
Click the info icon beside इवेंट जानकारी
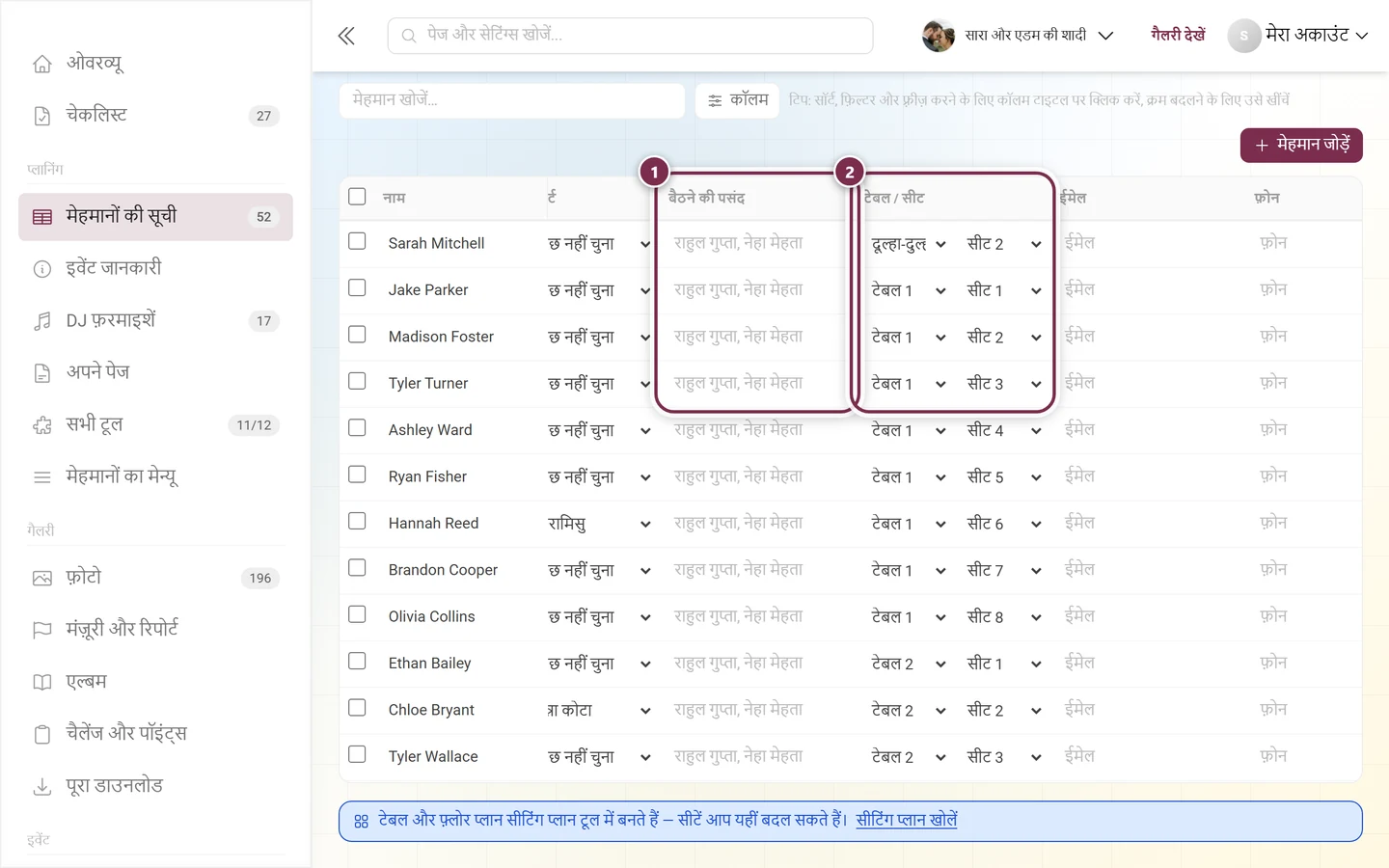coord(42,269)
